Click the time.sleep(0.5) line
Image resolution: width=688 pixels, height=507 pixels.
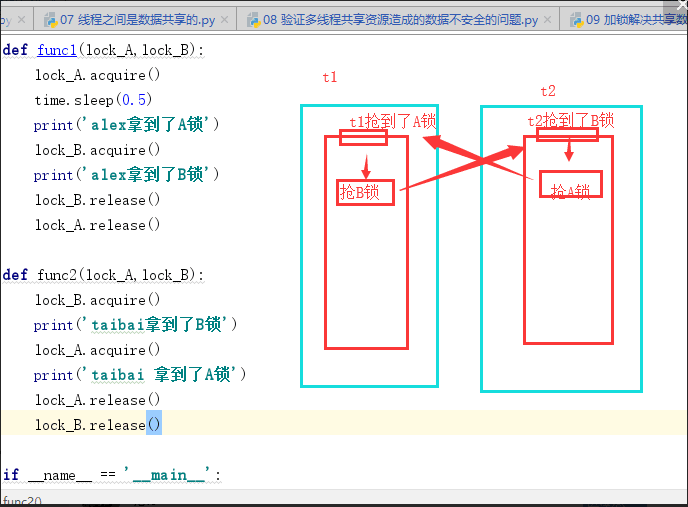(93, 100)
